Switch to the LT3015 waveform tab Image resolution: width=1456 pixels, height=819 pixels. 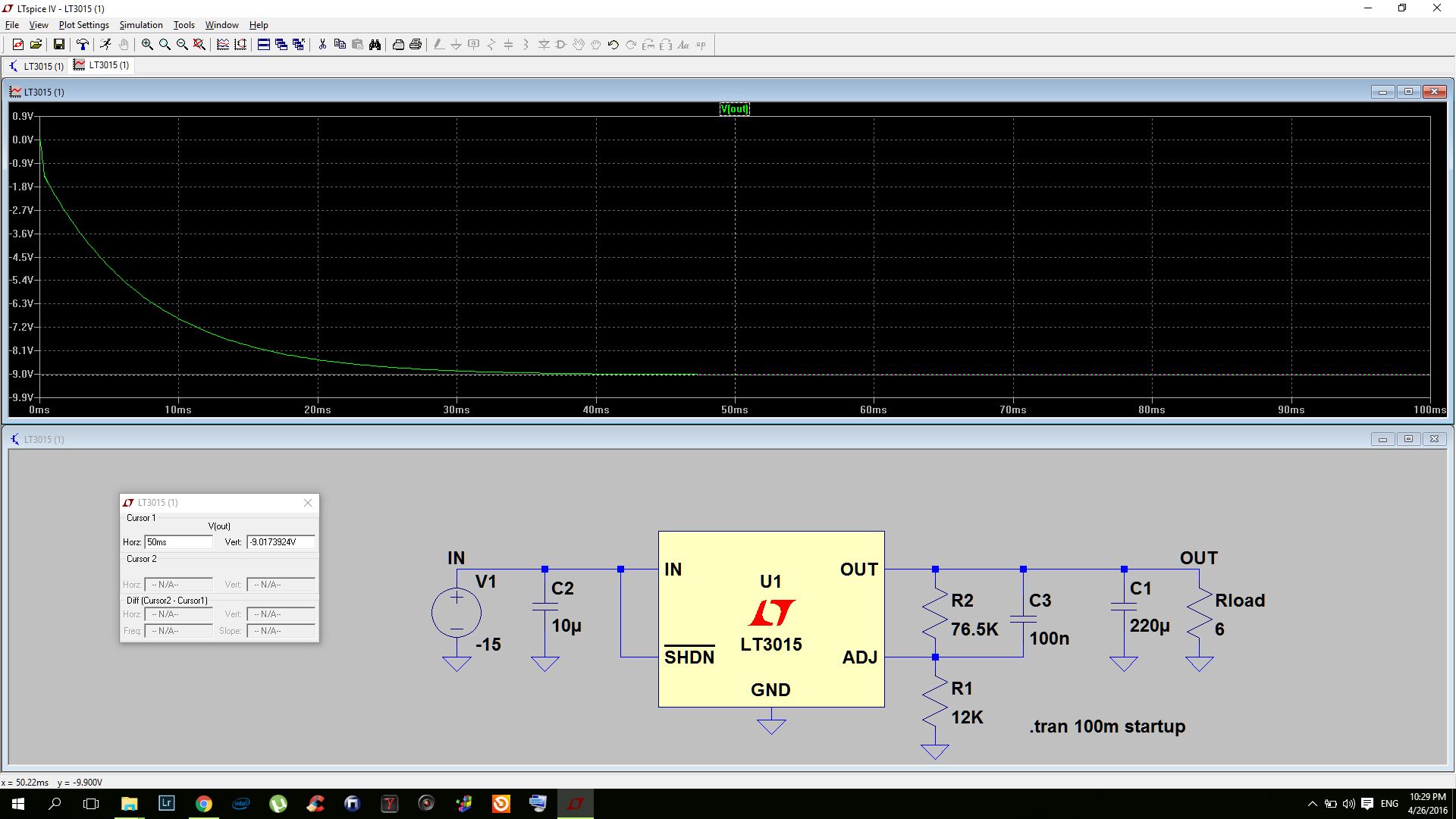coord(102,65)
